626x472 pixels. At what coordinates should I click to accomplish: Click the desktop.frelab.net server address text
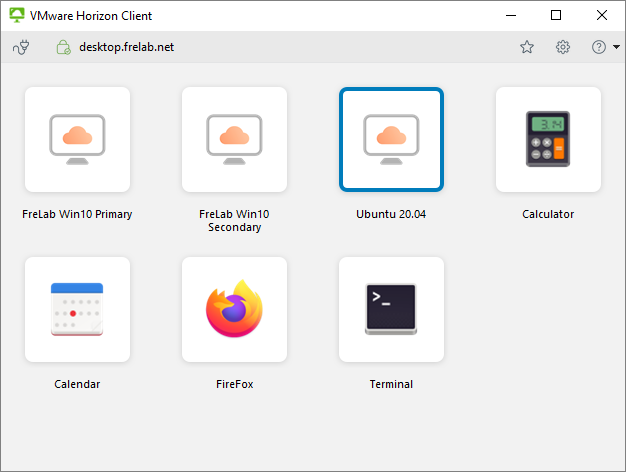point(126,47)
